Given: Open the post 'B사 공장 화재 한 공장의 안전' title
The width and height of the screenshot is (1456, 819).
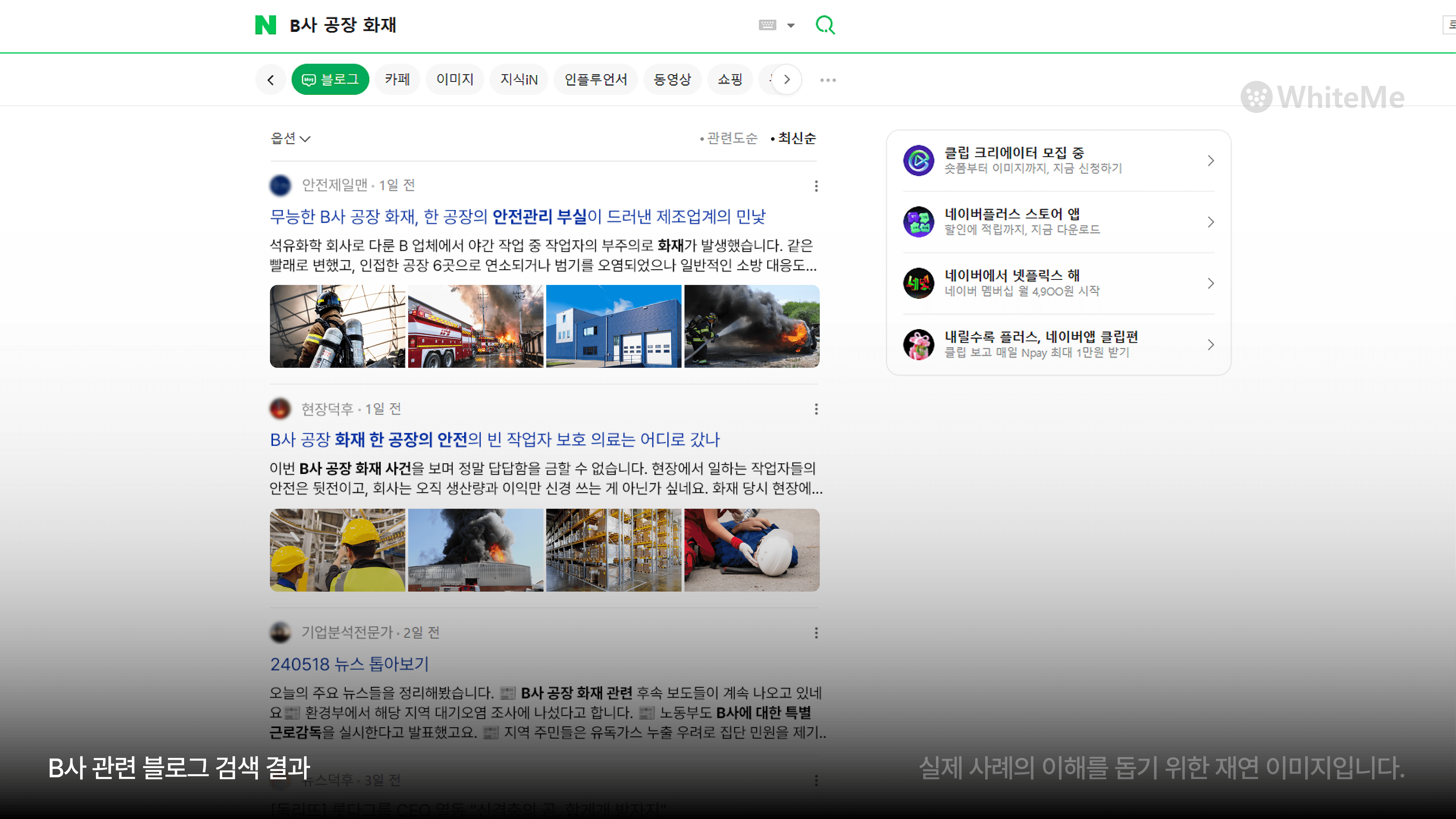Looking at the screenshot, I should (x=495, y=440).
